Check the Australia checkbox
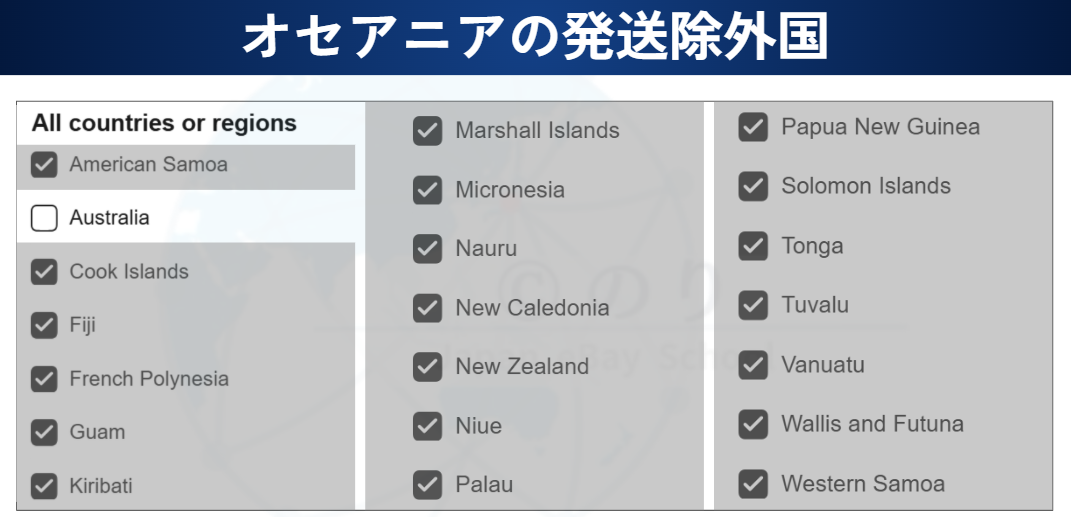1071x517 pixels. pos(44,217)
